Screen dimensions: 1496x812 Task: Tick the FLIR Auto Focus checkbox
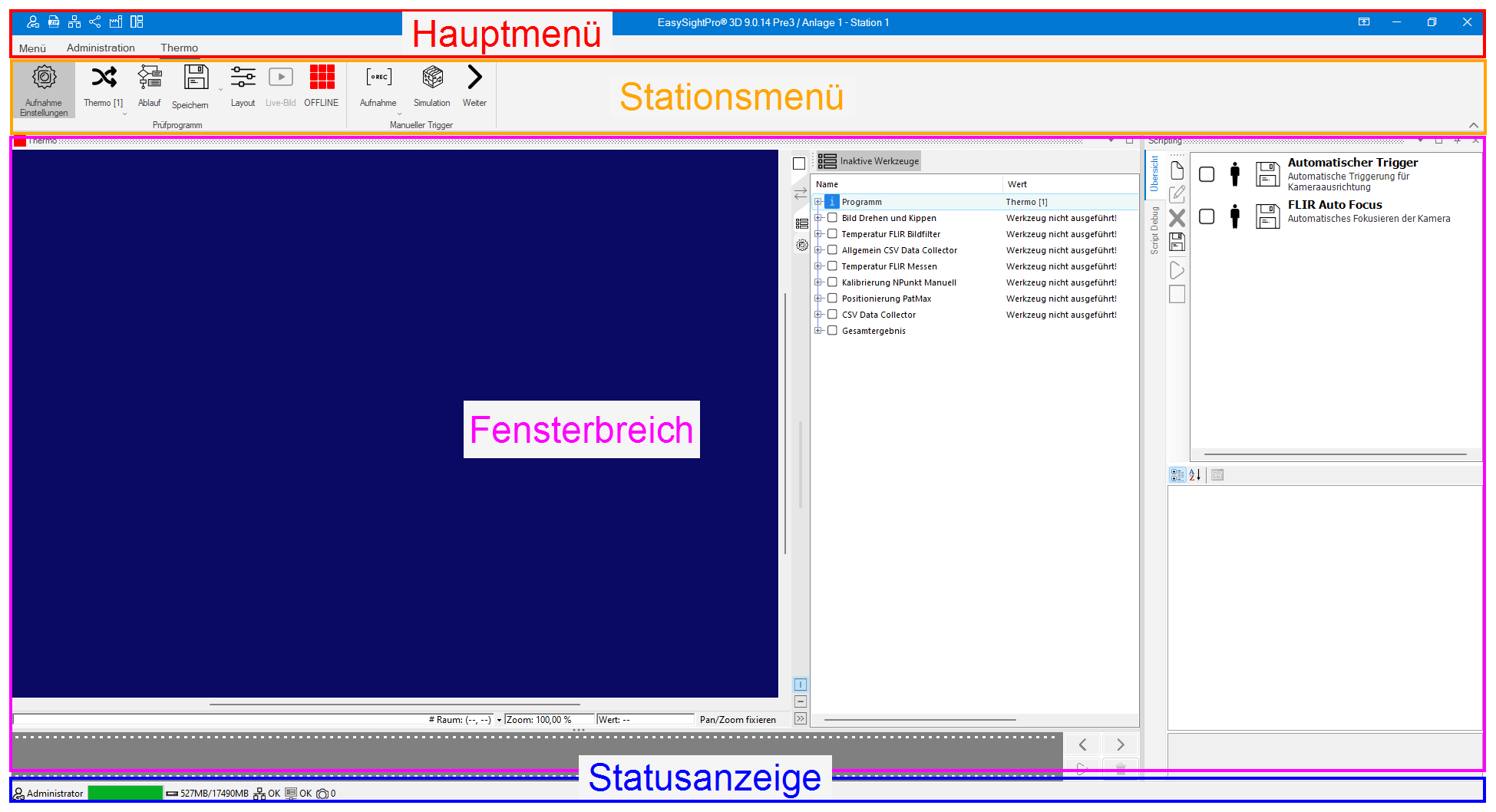tap(1207, 216)
